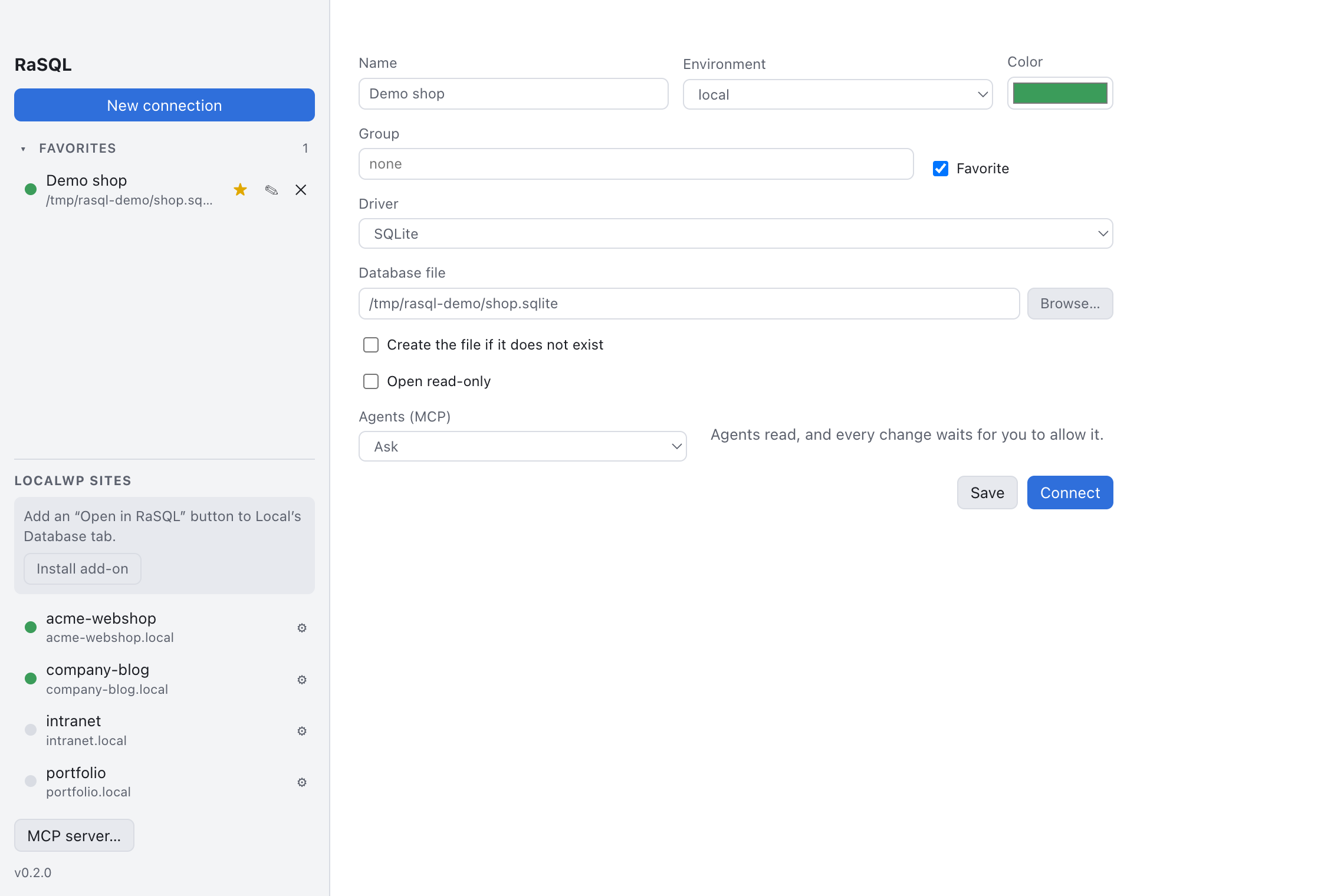Image resolution: width=1321 pixels, height=896 pixels.
Task: Click Browse... for database file
Action: pos(1070,304)
